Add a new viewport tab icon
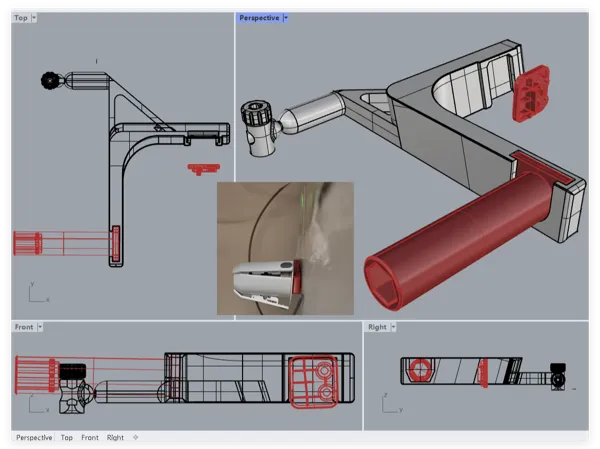600x449 pixels. pyautogui.click(x=135, y=437)
